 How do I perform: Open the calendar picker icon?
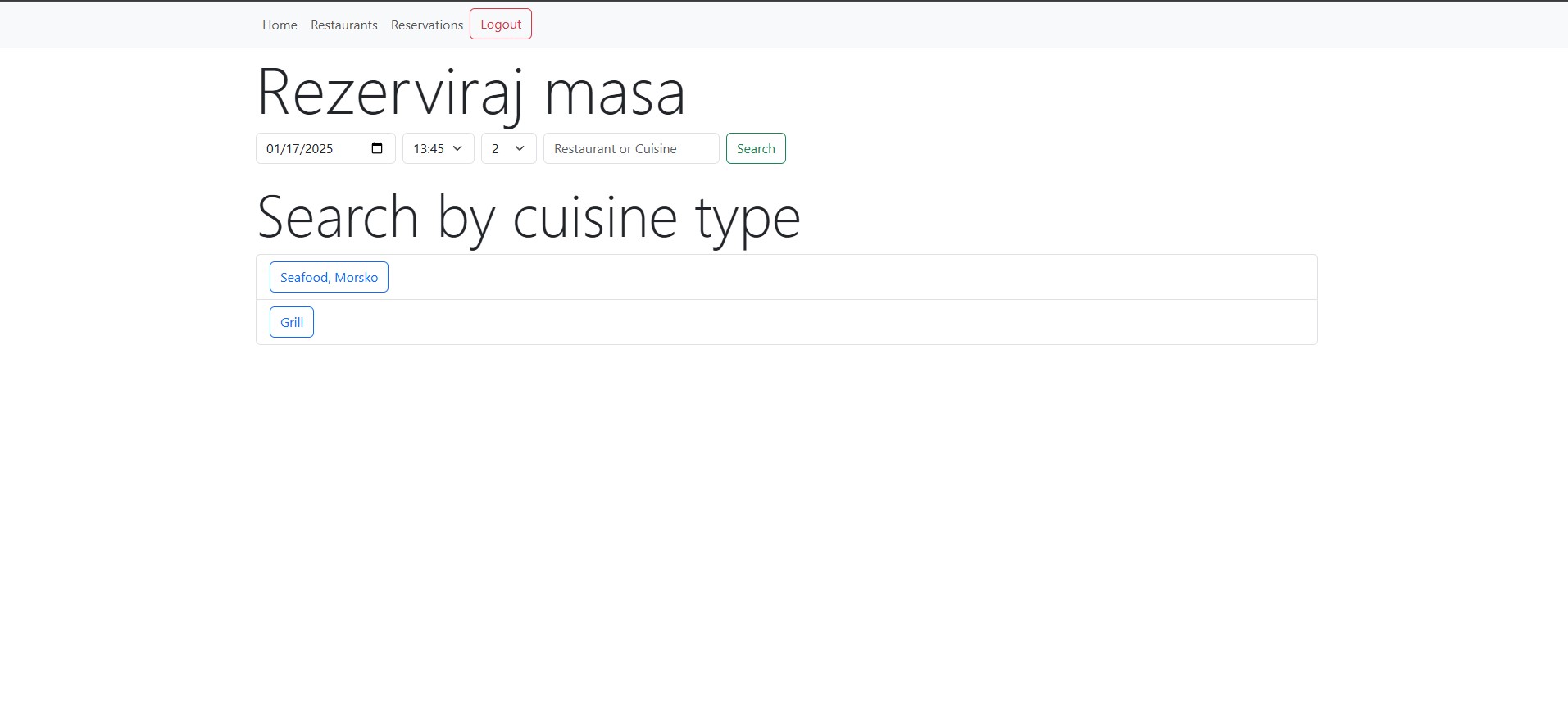(377, 148)
